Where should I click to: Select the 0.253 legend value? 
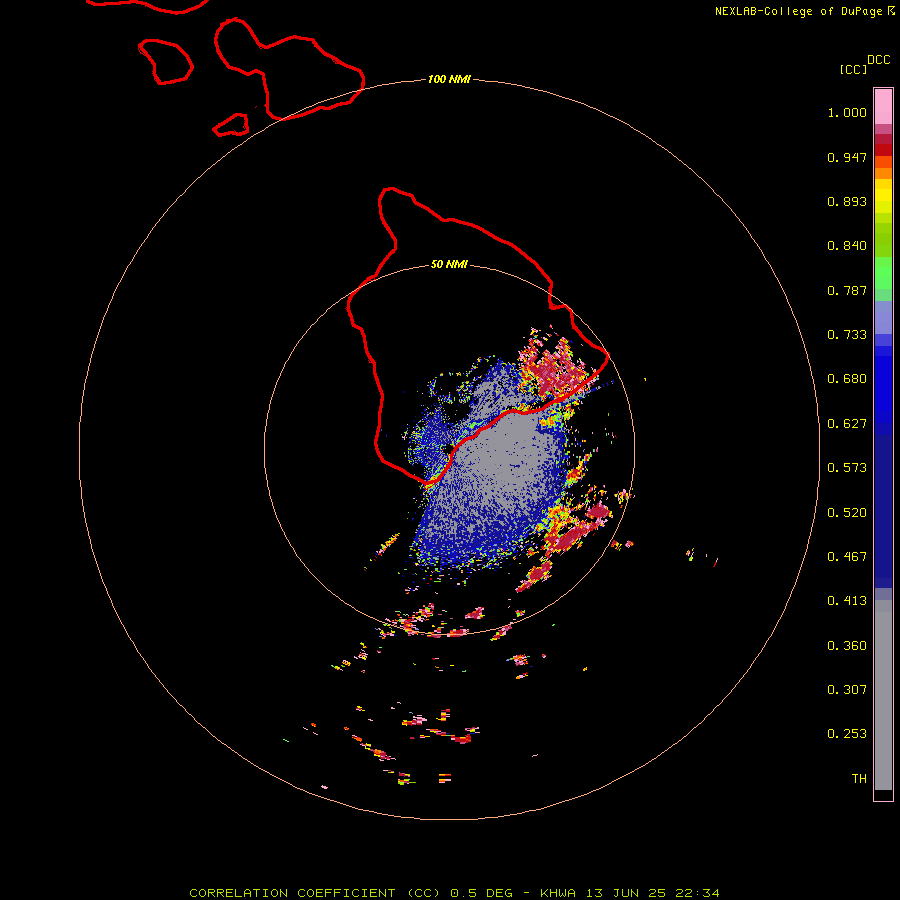(x=847, y=734)
